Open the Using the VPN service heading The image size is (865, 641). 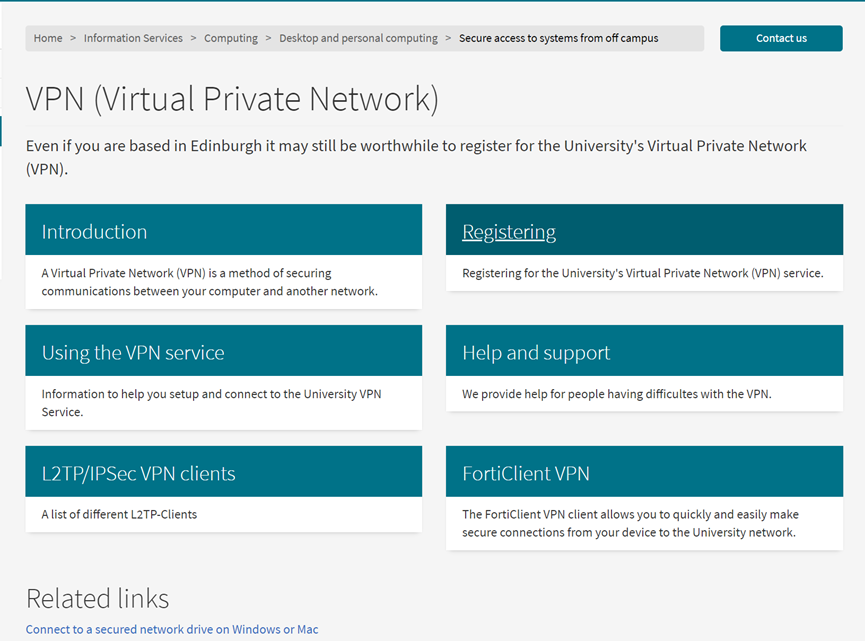click(133, 353)
